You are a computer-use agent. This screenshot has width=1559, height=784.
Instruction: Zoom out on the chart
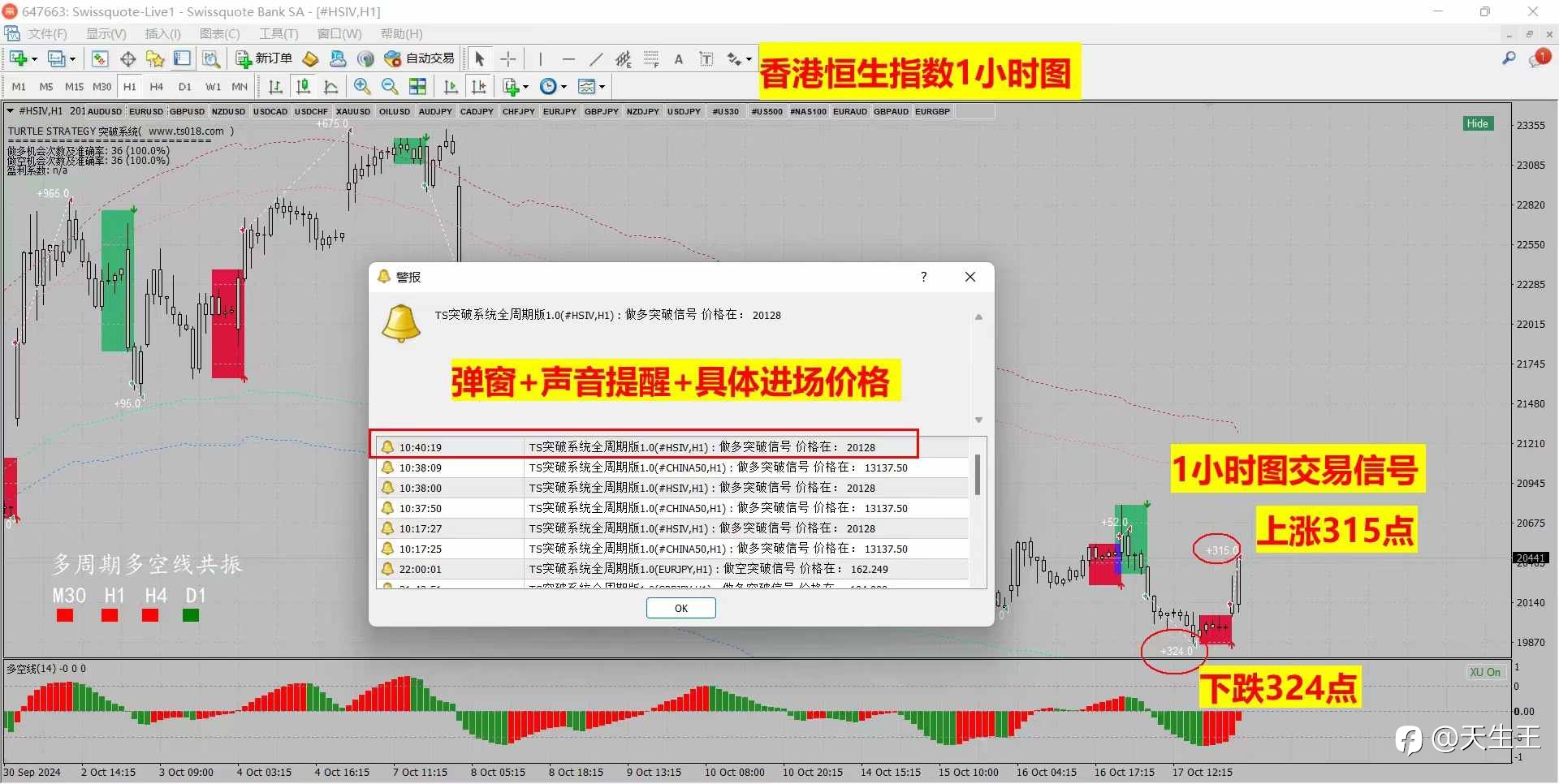(390, 86)
